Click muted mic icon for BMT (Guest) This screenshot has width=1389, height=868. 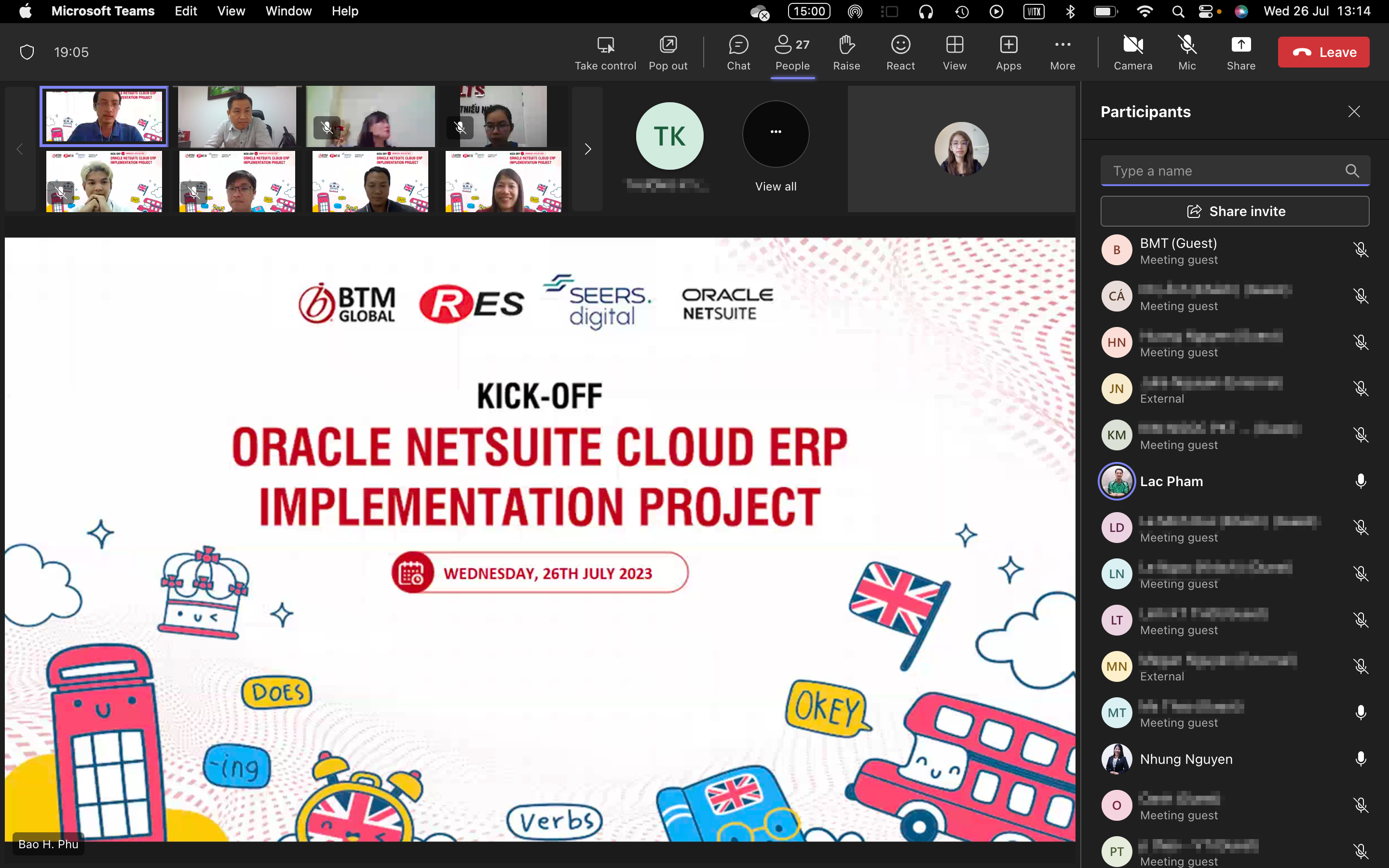click(1360, 250)
